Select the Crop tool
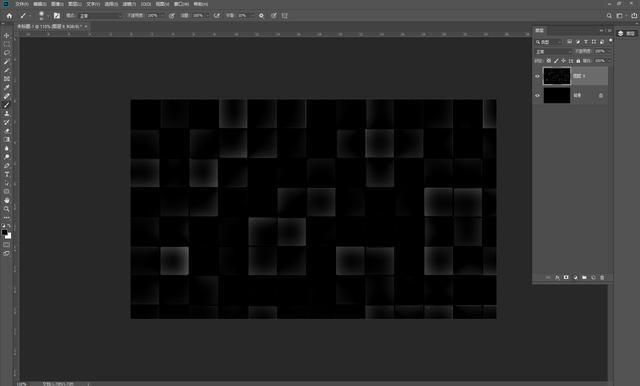640x386 pixels. [7, 70]
